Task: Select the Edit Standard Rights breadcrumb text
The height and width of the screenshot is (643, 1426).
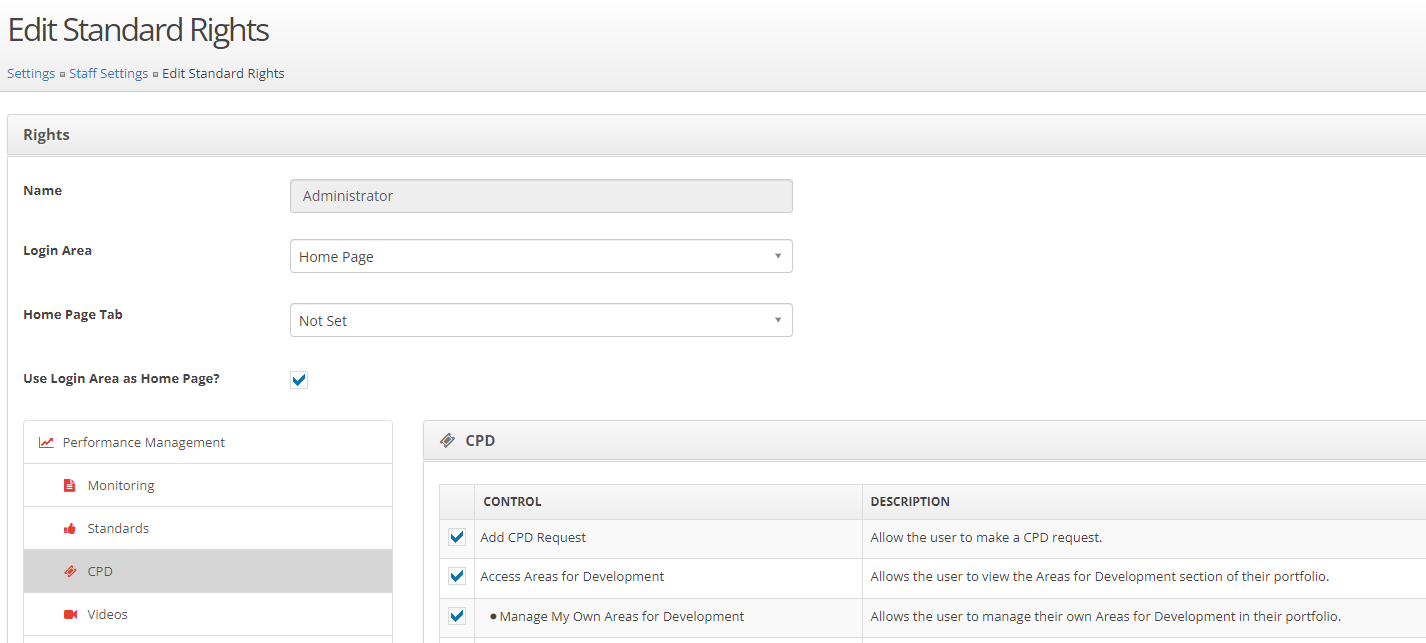Action: pyautogui.click(x=223, y=74)
